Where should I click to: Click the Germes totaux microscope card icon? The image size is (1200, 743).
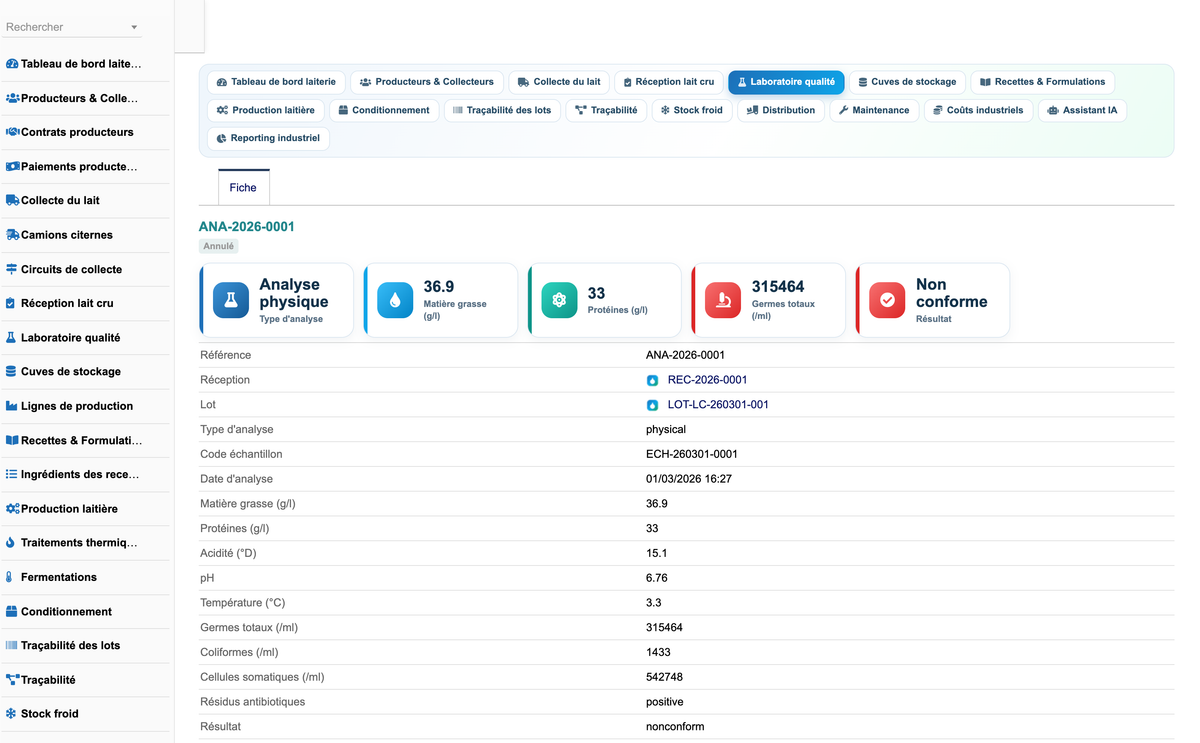(723, 300)
